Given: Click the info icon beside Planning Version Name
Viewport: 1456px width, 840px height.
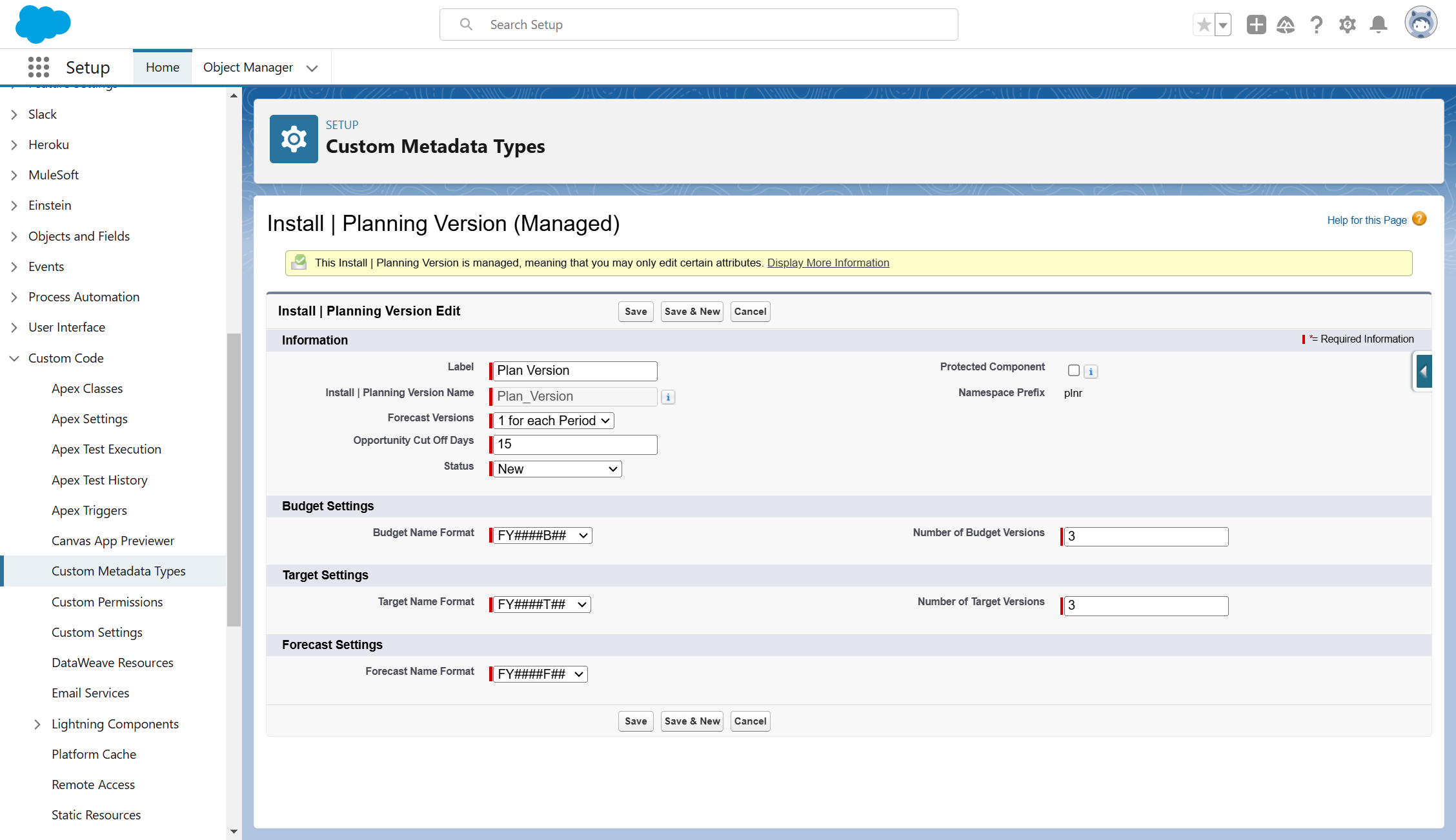Looking at the screenshot, I should point(668,397).
